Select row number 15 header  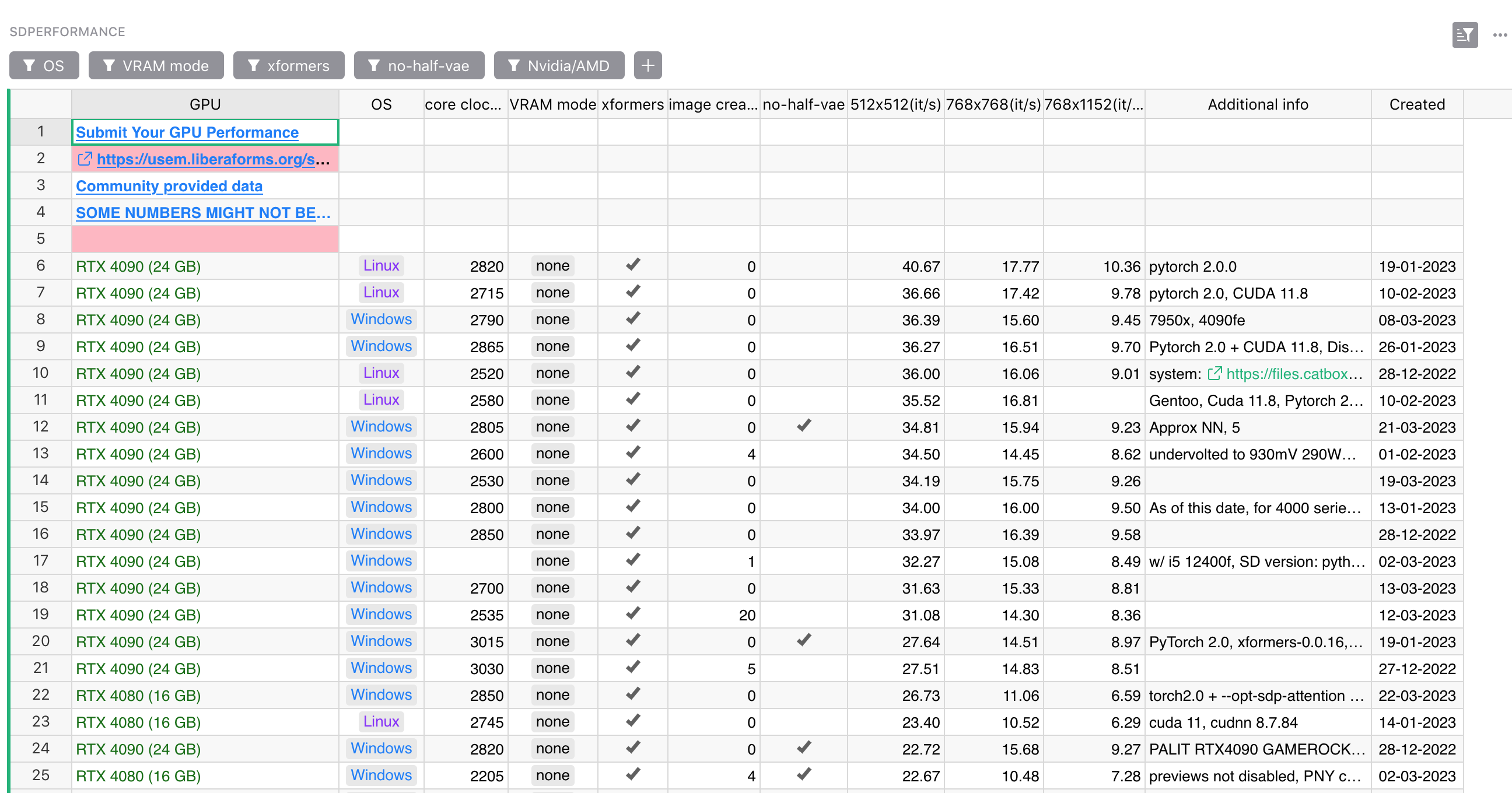[40, 507]
